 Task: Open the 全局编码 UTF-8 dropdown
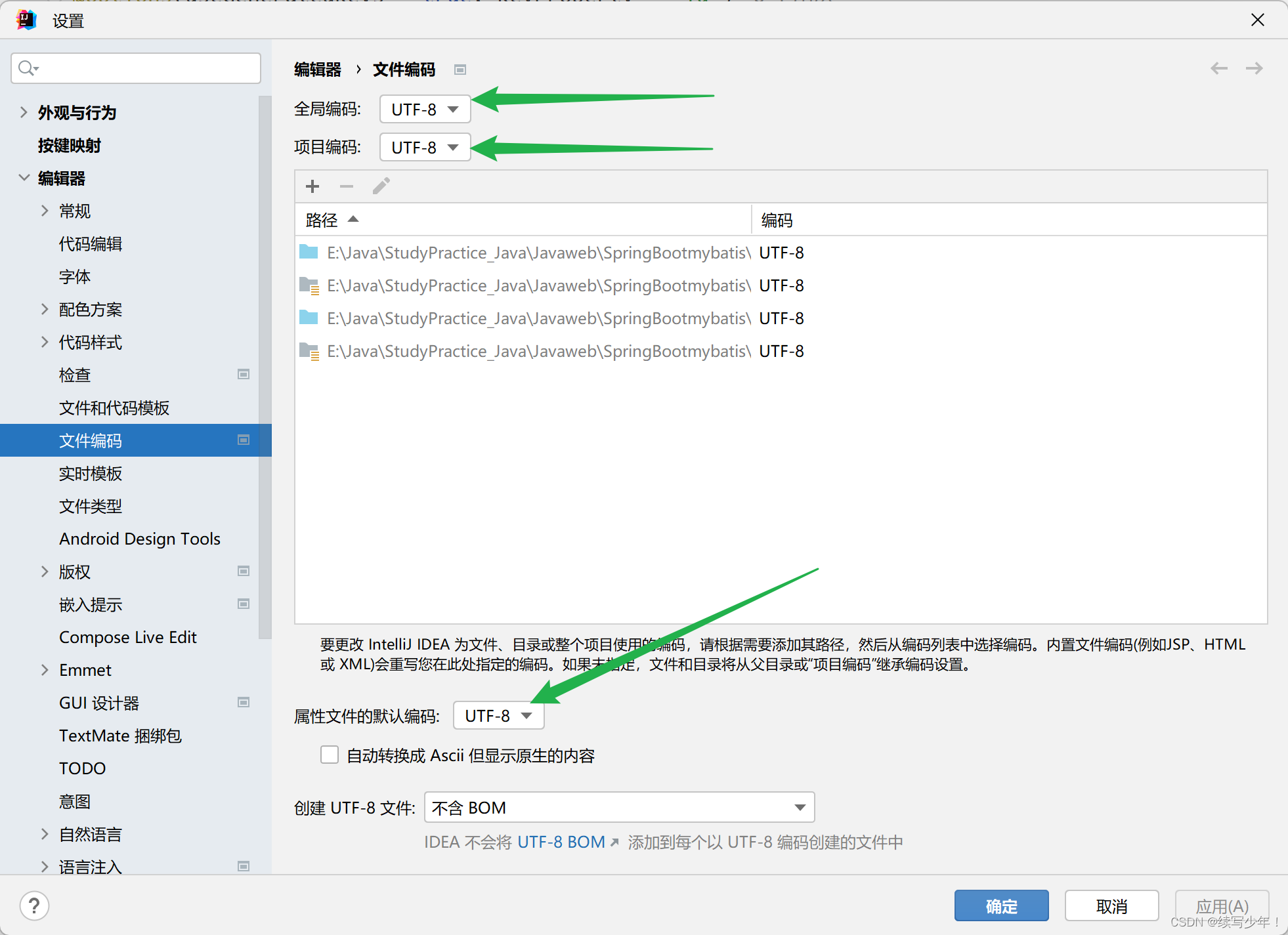(x=424, y=109)
